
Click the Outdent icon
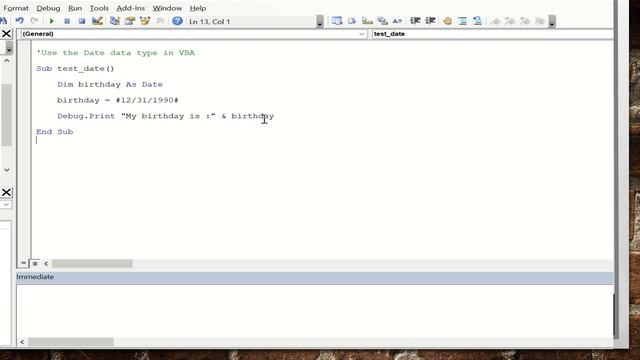tap(430, 21)
